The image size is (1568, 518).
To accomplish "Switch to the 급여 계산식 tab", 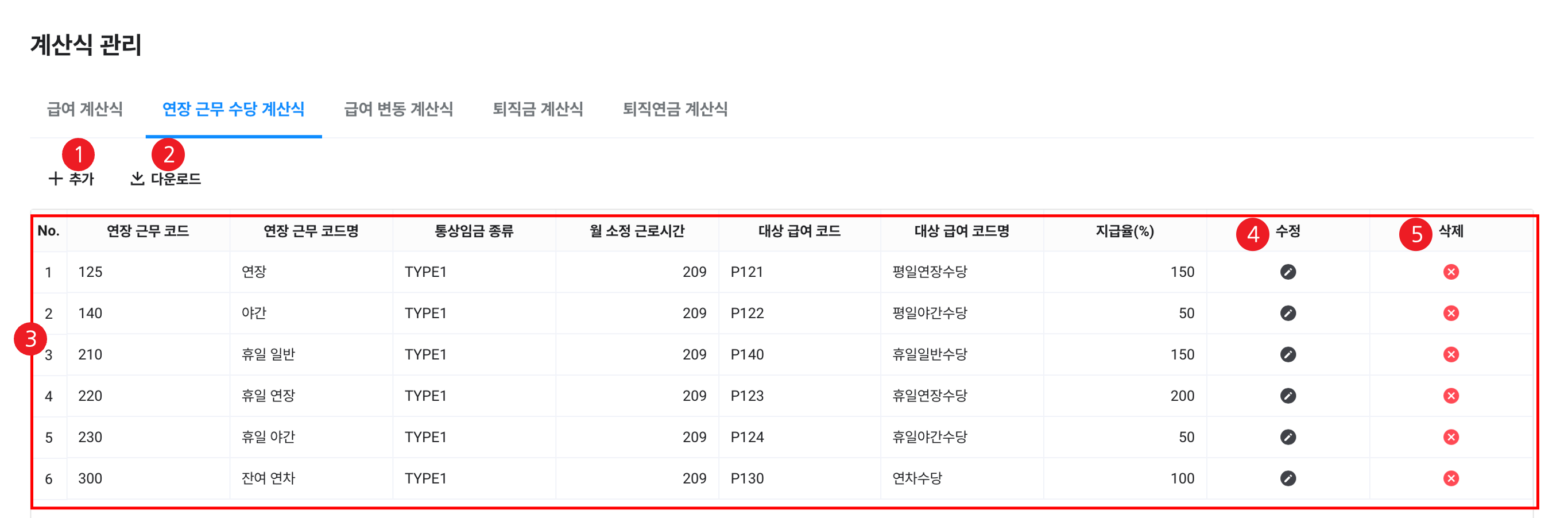I will pos(84,109).
